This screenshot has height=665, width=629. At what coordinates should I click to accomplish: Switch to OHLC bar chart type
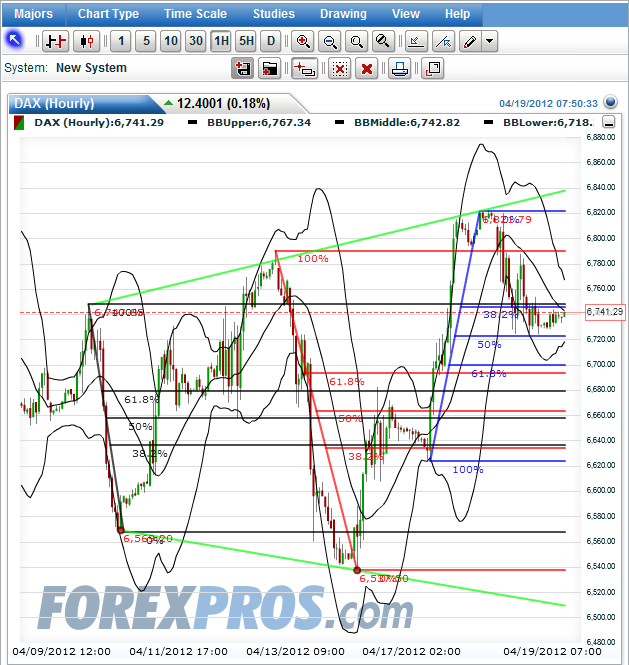[56, 41]
